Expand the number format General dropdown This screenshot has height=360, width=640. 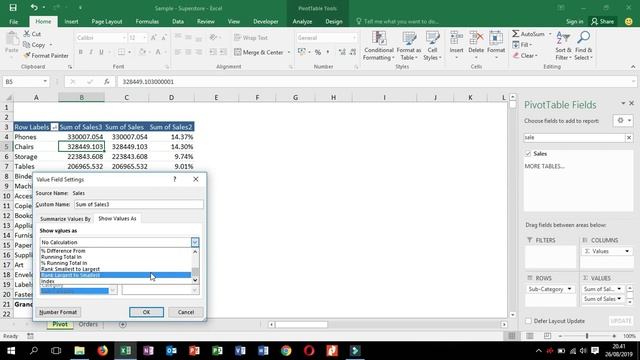click(x=353, y=38)
